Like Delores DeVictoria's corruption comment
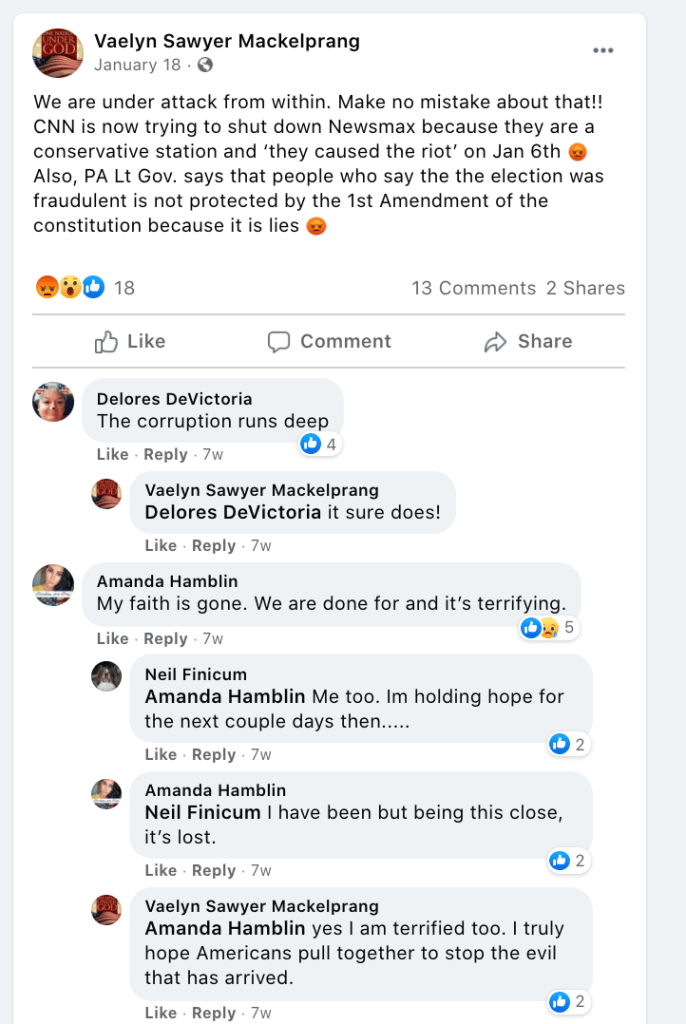Viewport: 686px width, 1024px height. (x=112, y=454)
